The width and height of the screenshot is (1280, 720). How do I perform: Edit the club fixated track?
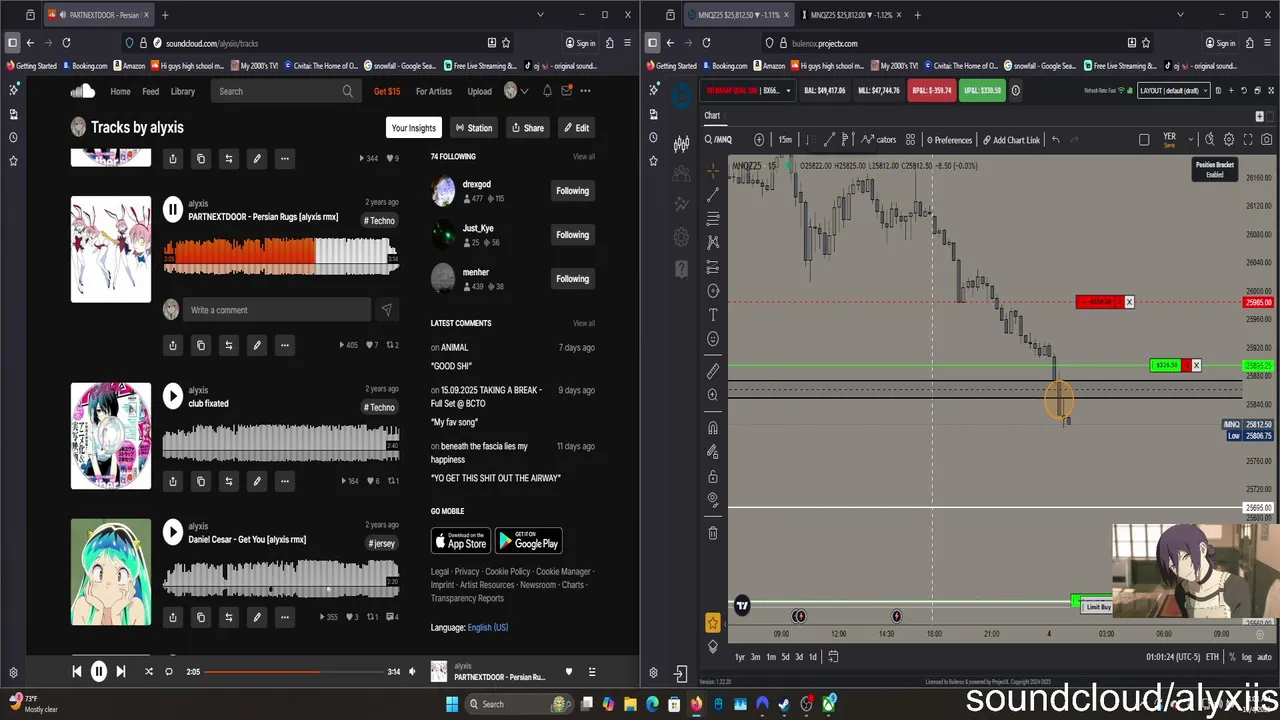pyautogui.click(x=257, y=481)
